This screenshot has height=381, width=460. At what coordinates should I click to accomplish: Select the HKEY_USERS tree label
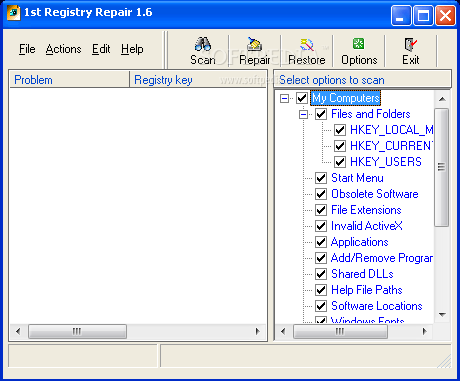pos(386,162)
